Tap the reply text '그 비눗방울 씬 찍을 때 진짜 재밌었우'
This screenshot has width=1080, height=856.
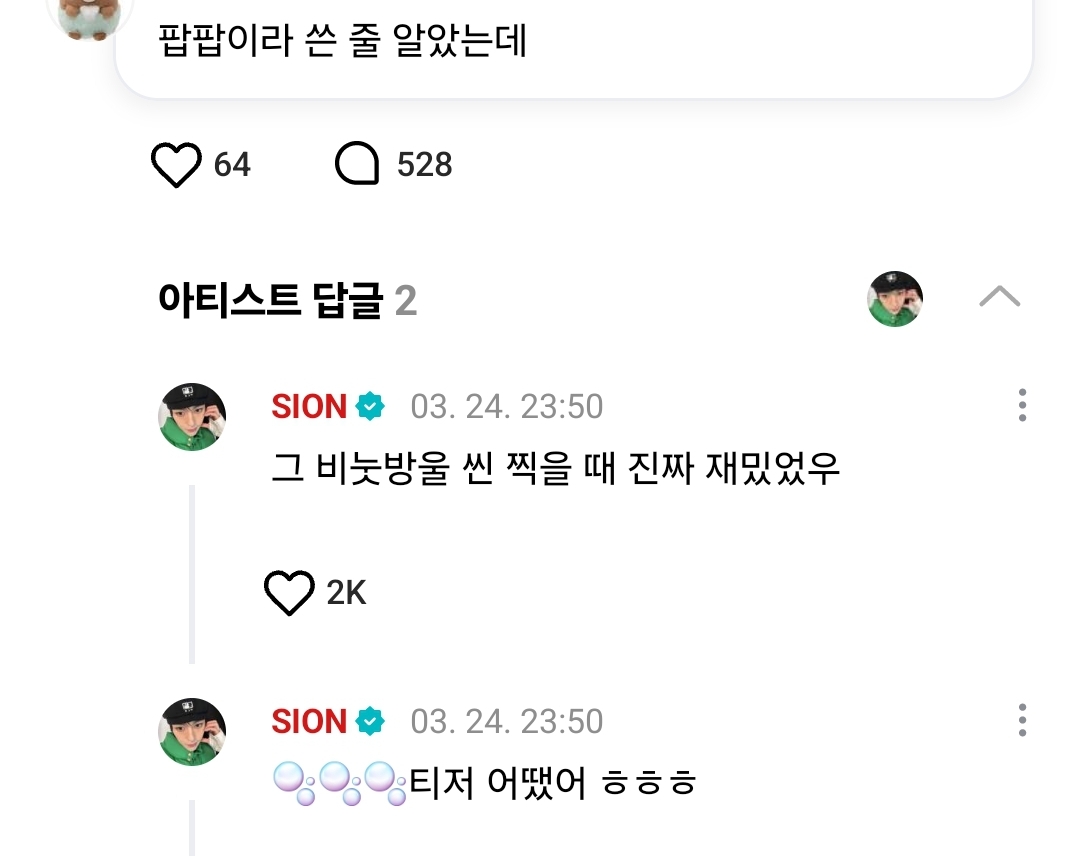[555, 468]
